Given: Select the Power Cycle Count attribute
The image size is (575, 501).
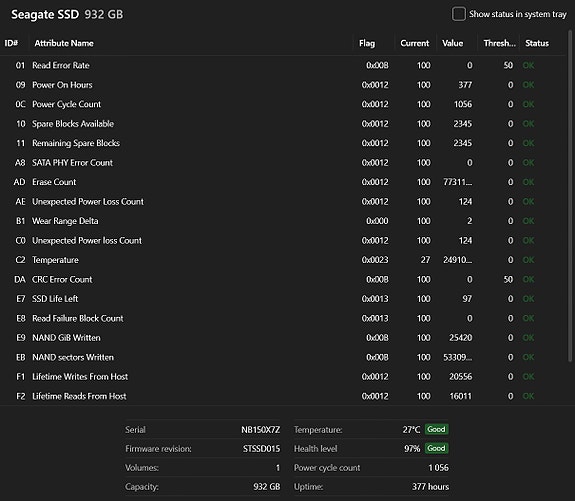Looking at the screenshot, I should point(282,104).
